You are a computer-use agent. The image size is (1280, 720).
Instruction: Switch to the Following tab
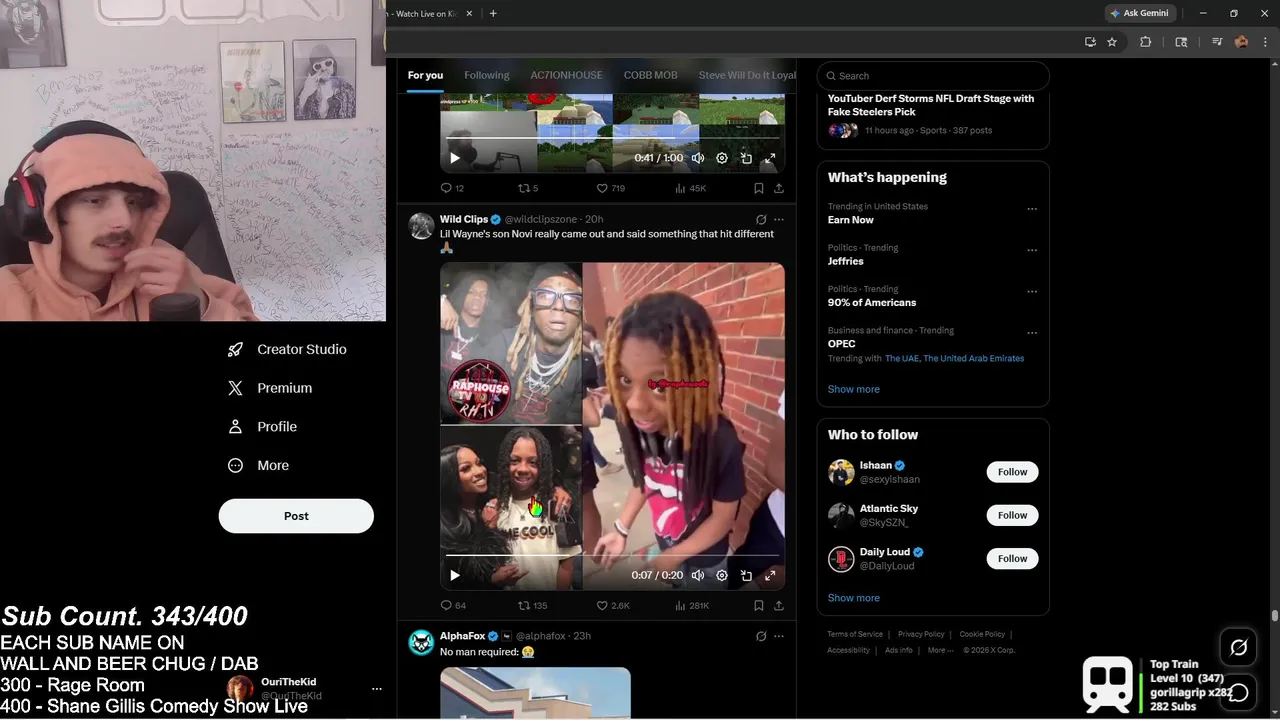pos(487,75)
